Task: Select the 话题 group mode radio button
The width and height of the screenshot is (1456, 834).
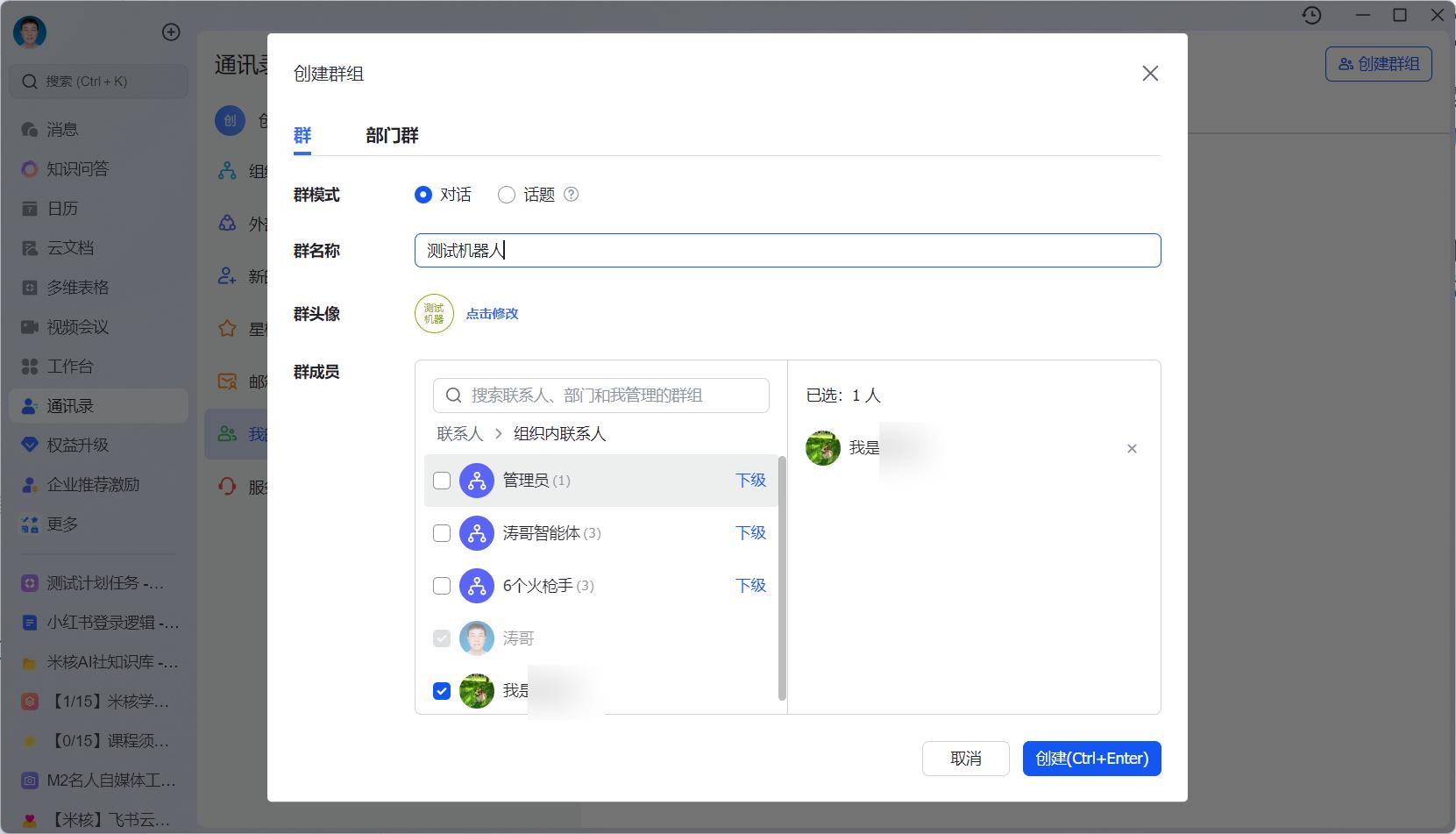Action: [x=507, y=195]
